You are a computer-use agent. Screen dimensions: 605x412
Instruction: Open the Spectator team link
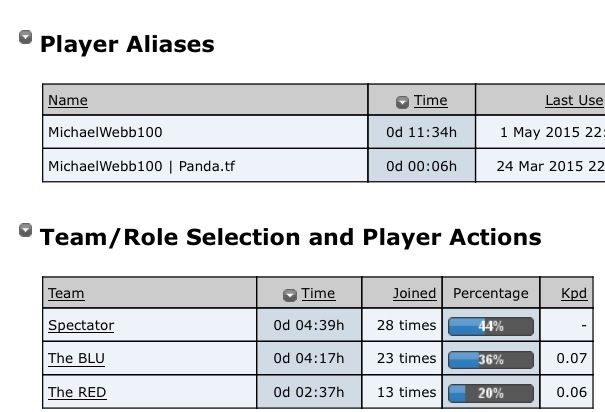tap(81, 325)
